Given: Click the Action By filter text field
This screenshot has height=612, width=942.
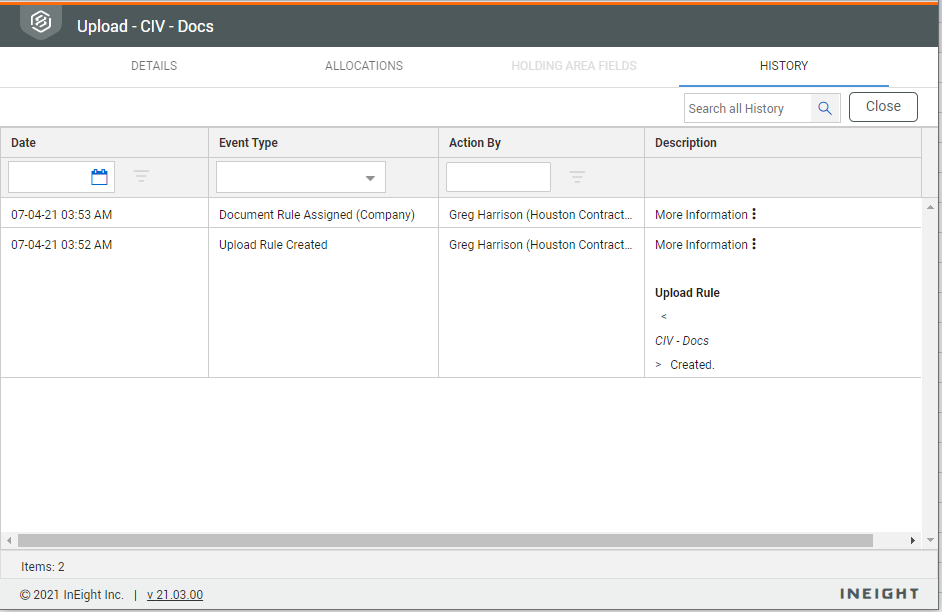Looking at the screenshot, I should [498, 177].
